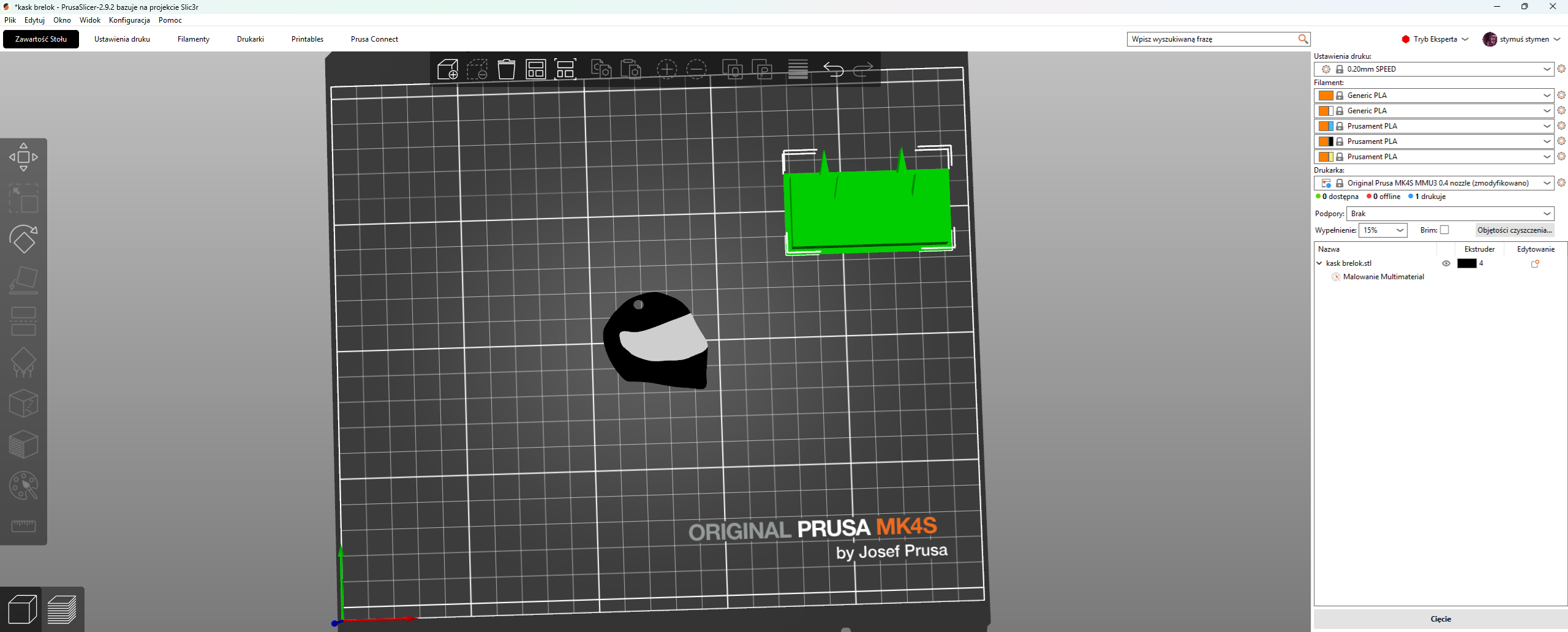Open the Wypełnienie 15% infill dropdown
The image size is (1568, 632).
coord(1383,230)
